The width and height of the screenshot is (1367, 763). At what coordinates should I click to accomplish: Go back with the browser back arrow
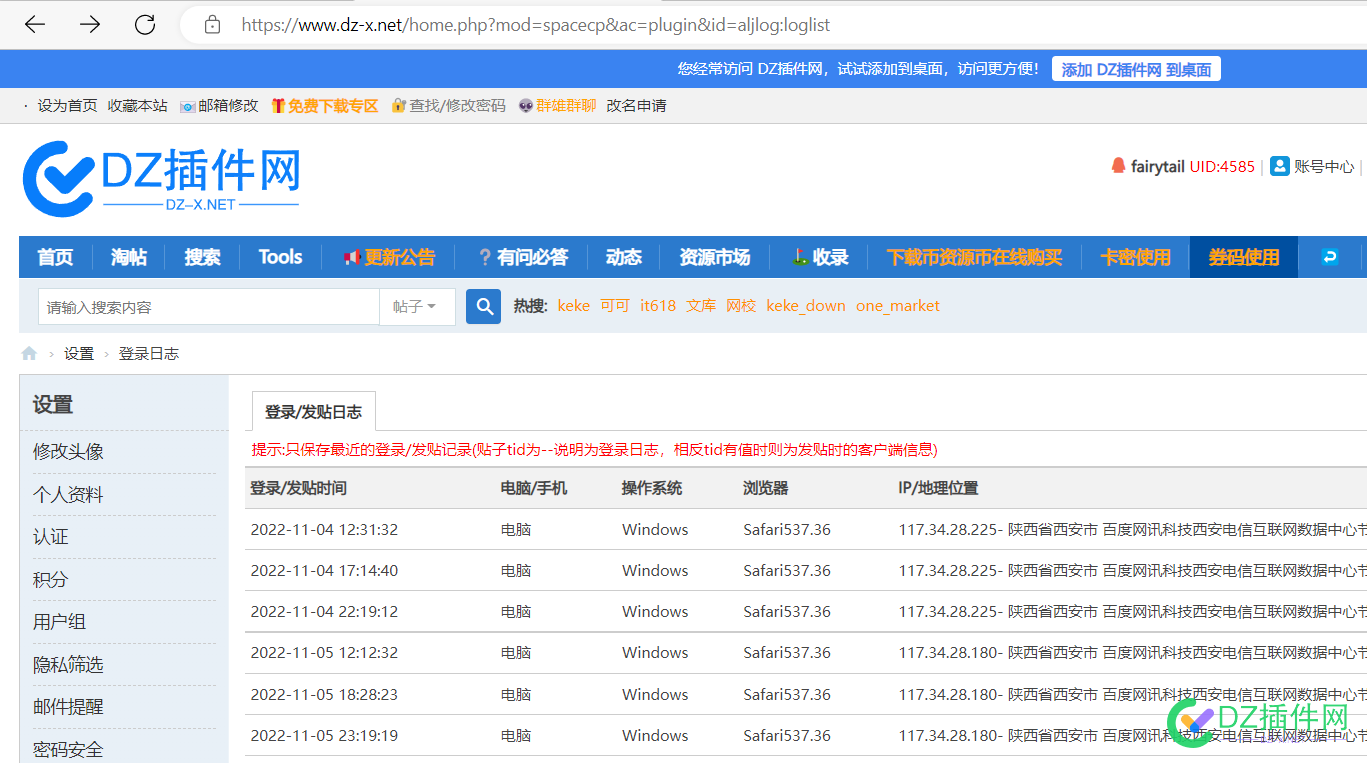35,25
